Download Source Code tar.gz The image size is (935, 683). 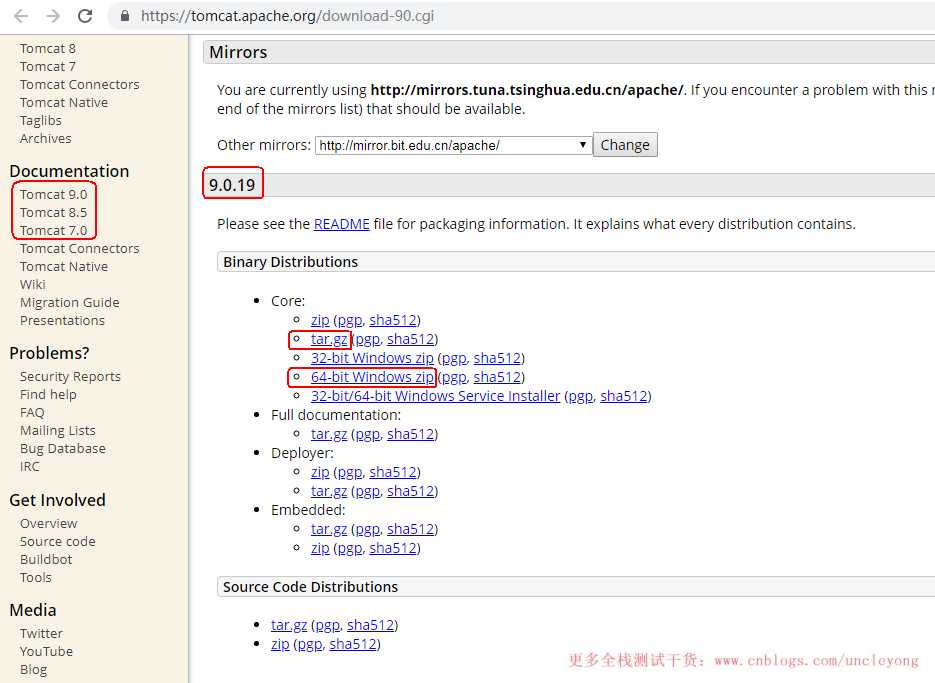tap(289, 625)
